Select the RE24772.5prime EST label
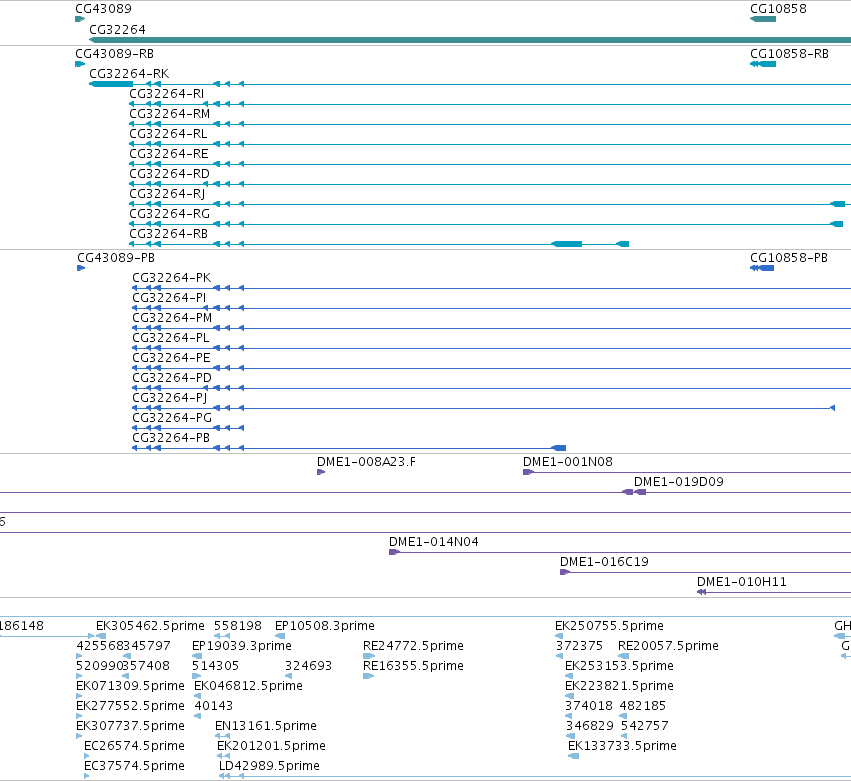Image resolution: width=851 pixels, height=781 pixels. (413, 646)
